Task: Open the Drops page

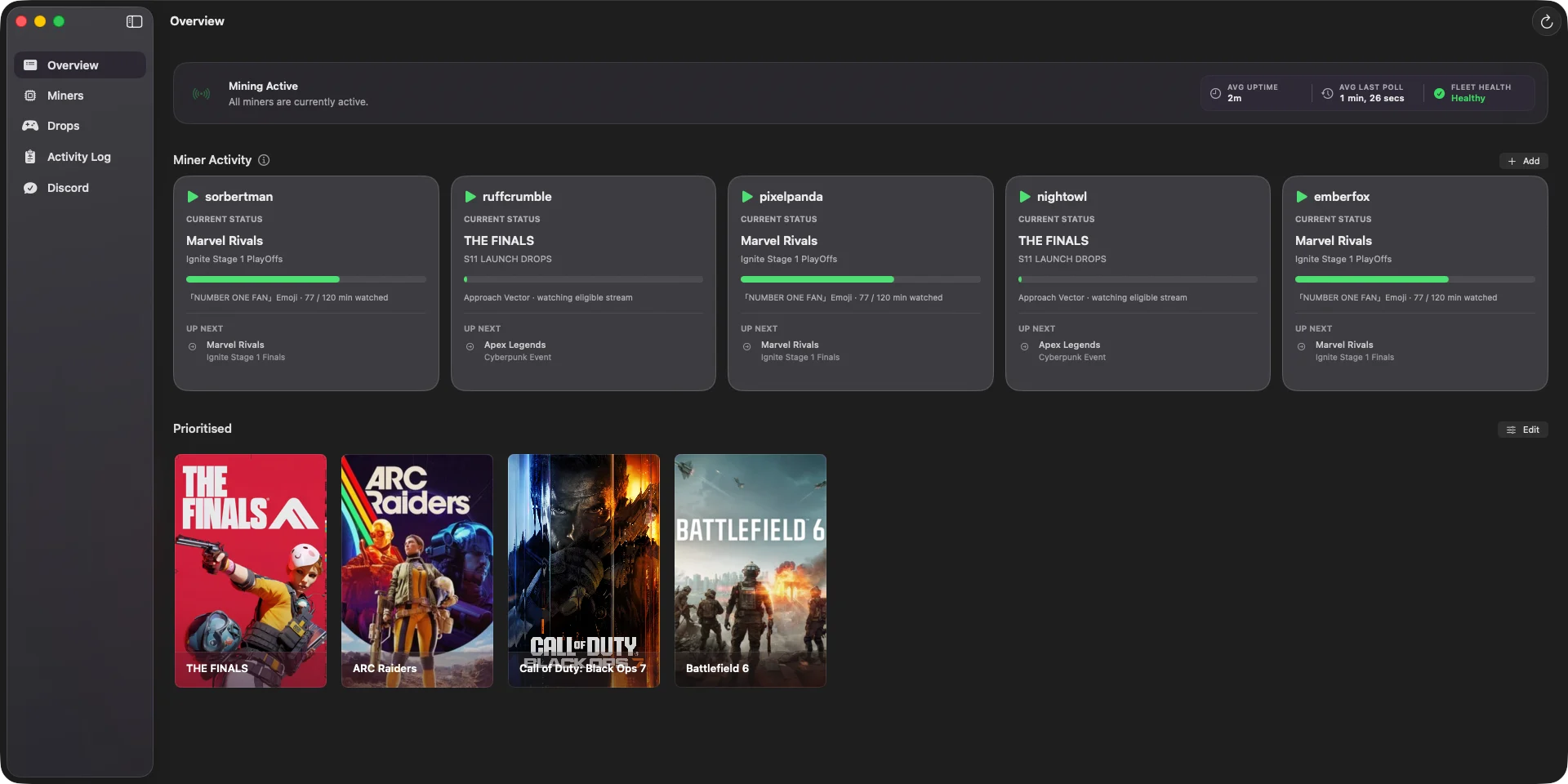Action: click(x=80, y=126)
